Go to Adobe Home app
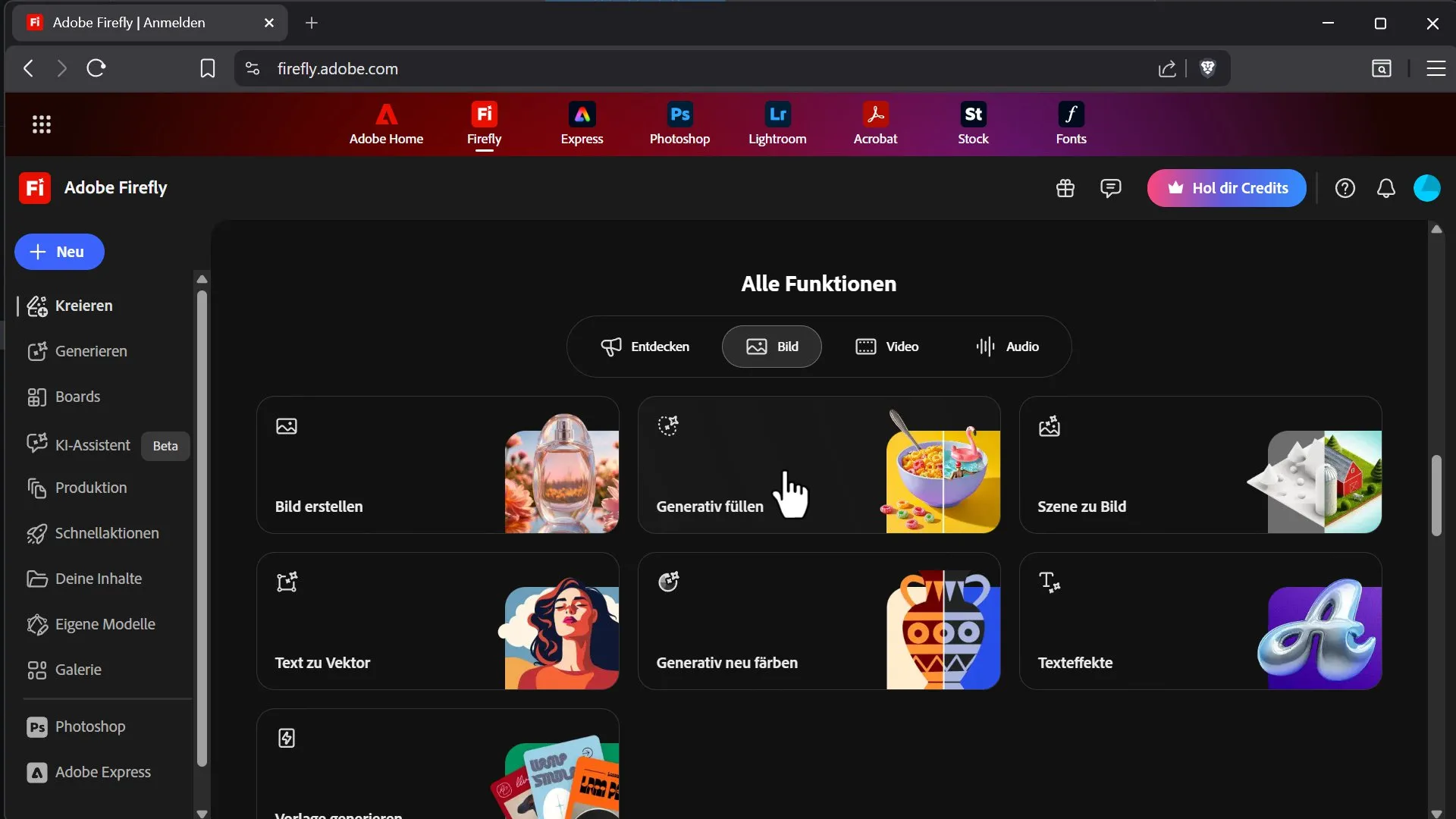This screenshot has height=819, width=1456. point(386,124)
